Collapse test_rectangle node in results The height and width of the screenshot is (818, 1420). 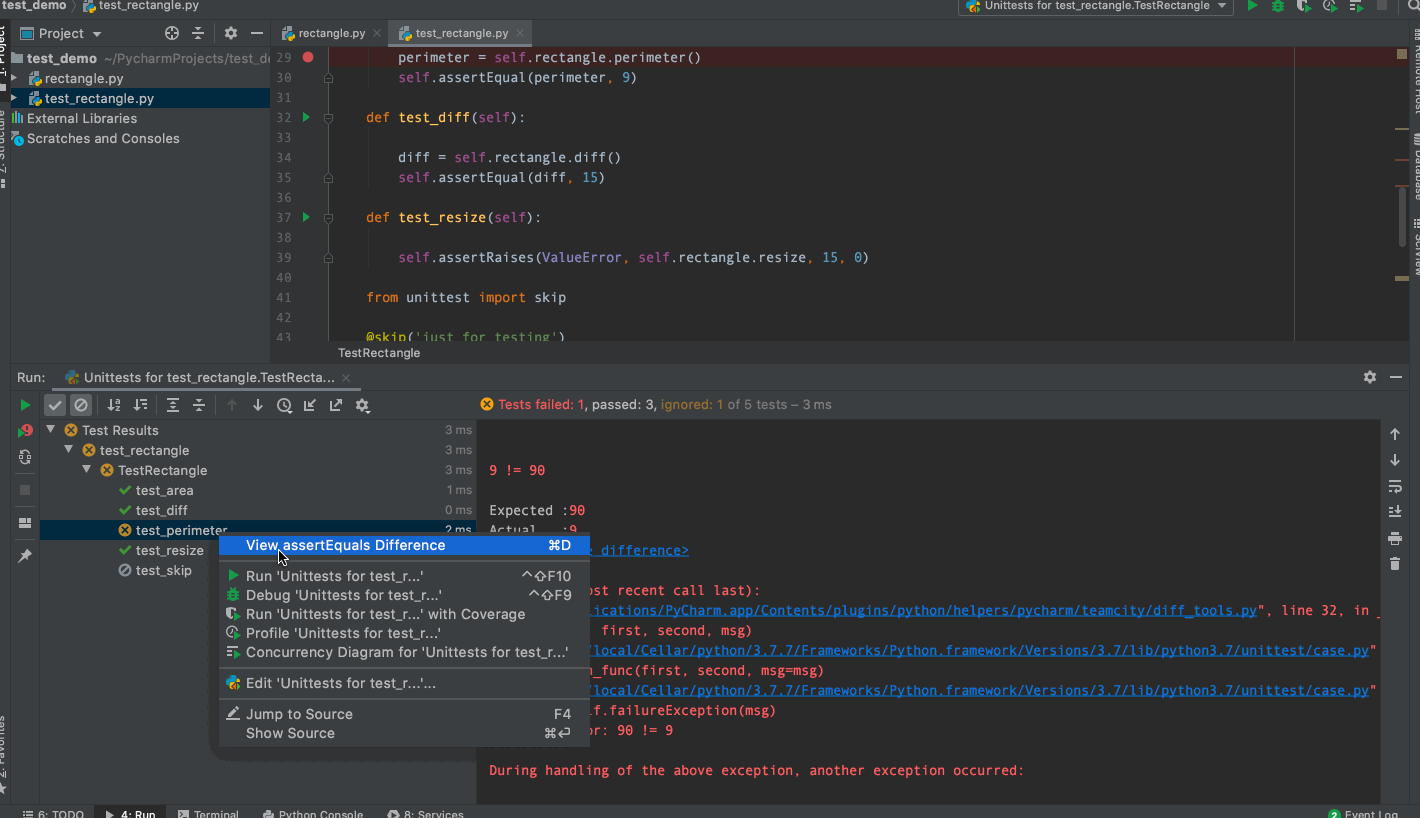coord(69,450)
